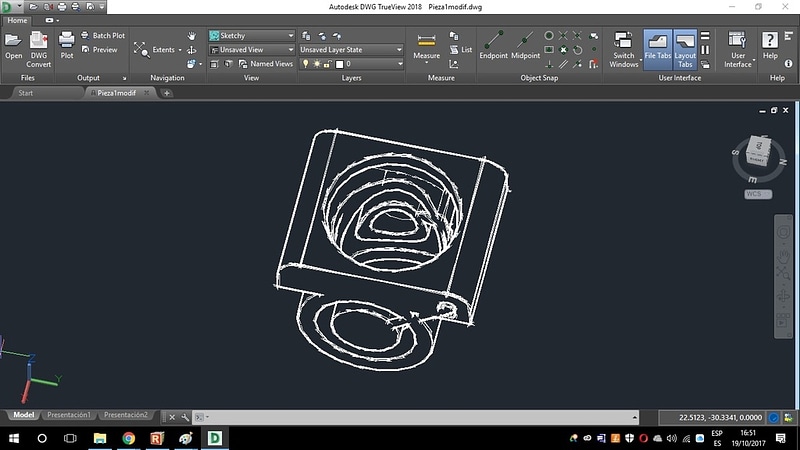Click the ID point coordinates icon
The width and height of the screenshot is (800, 450).
click(454, 64)
